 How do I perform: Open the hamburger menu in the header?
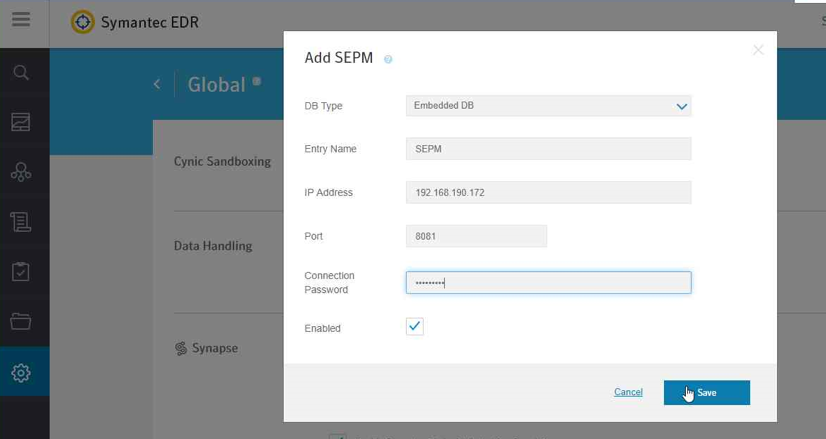point(21,19)
